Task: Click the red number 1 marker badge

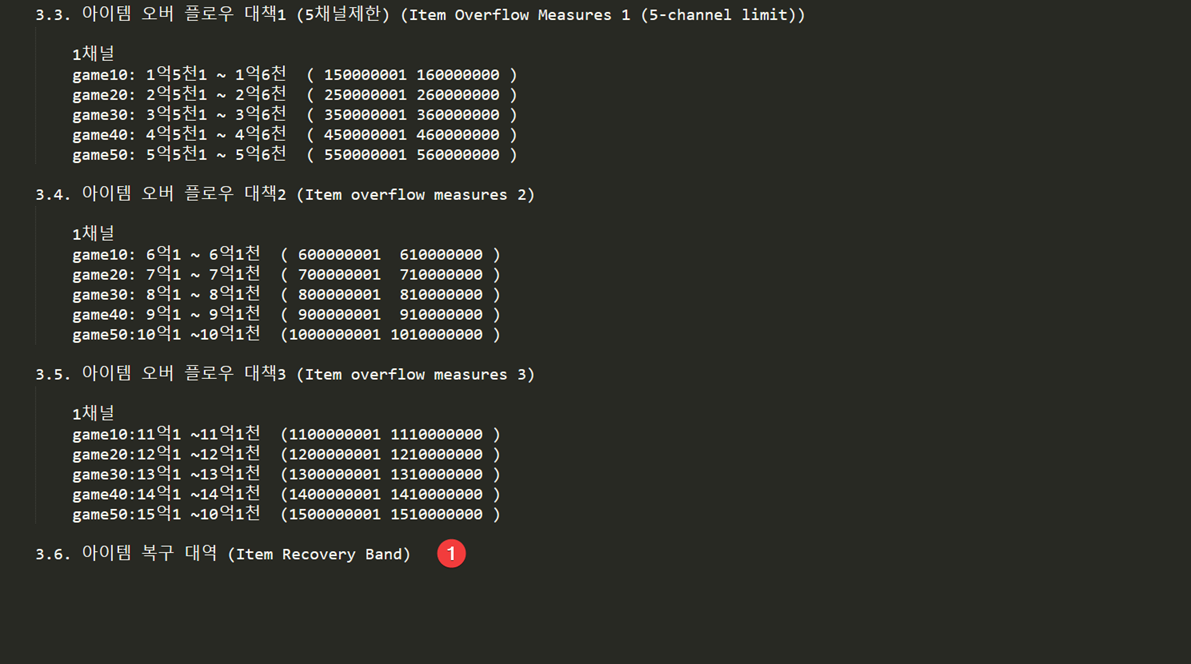Action: [451, 553]
